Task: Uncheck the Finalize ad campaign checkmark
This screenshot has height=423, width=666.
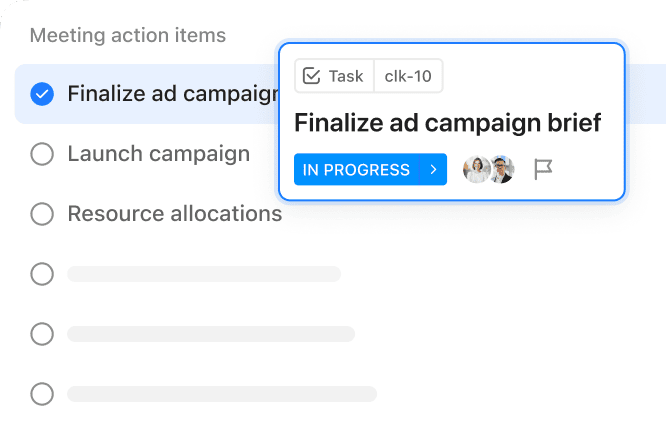Action: [42, 94]
